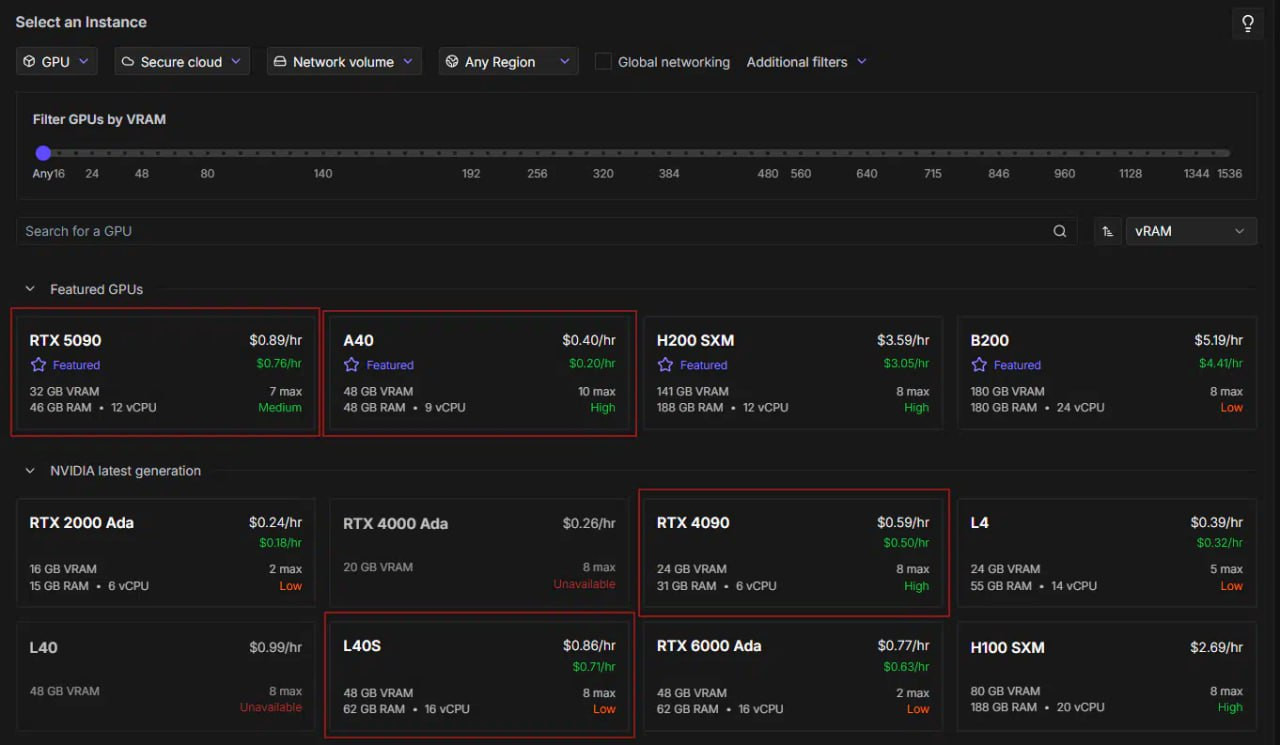Click Unavailable label on RTX 4000 Ada

(585, 584)
